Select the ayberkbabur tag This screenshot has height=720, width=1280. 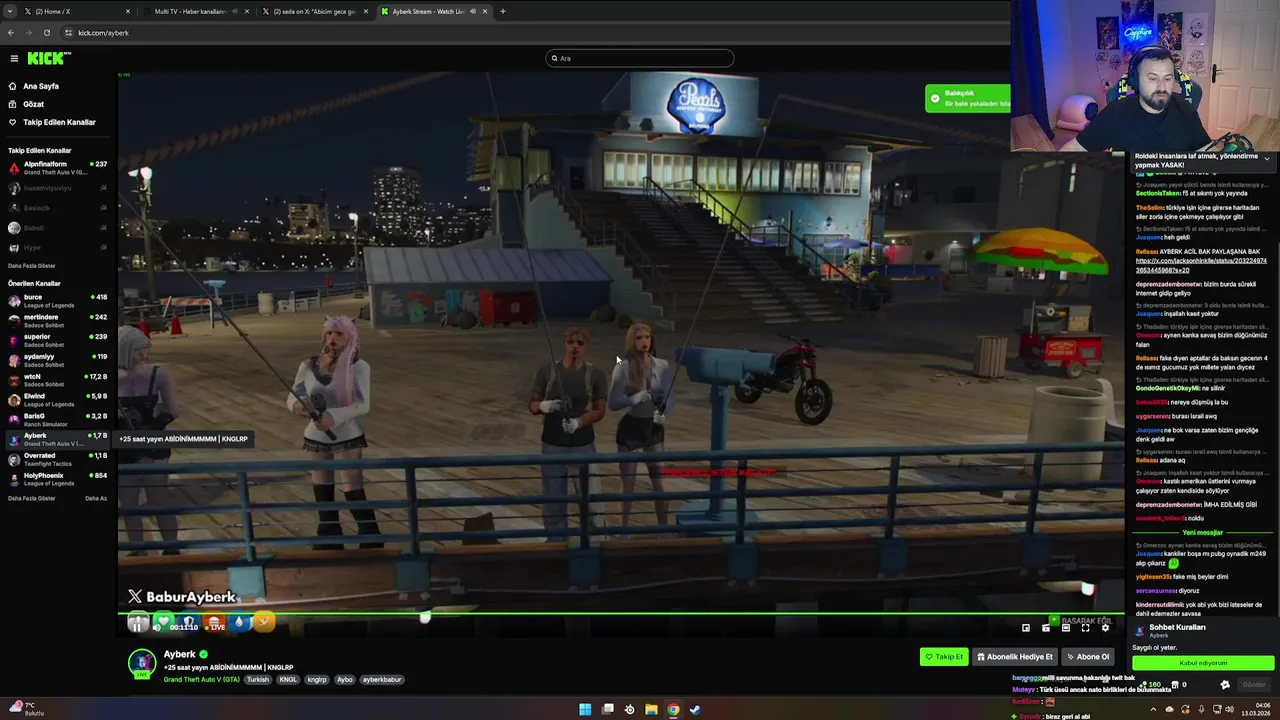[x=381, y=680]
